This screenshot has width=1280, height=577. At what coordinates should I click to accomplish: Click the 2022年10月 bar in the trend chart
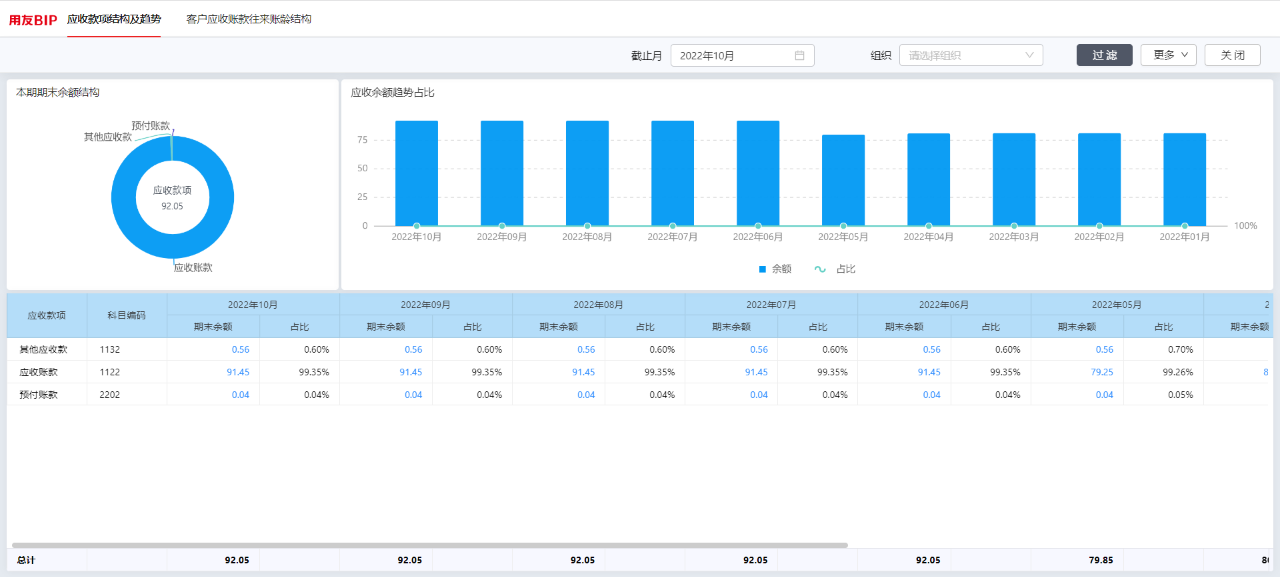click(x=416, y=173)
